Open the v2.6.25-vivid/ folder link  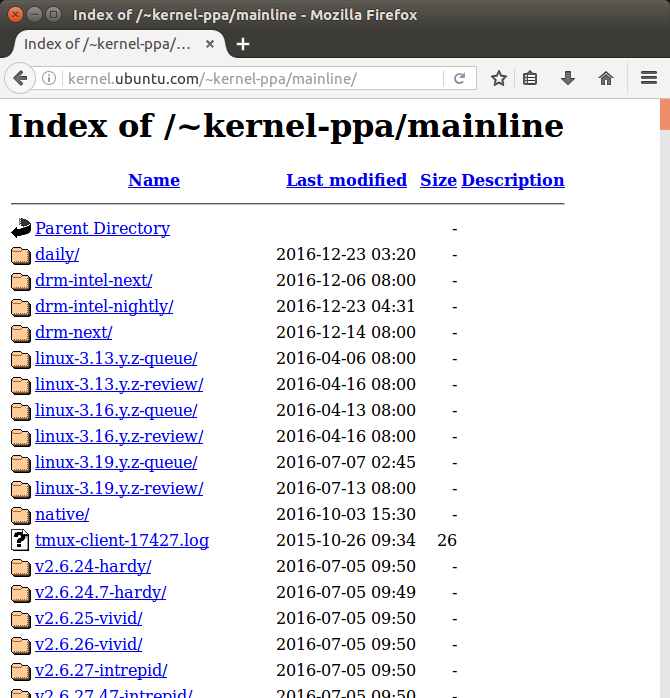pyautogui.click(x=89, y=619)
